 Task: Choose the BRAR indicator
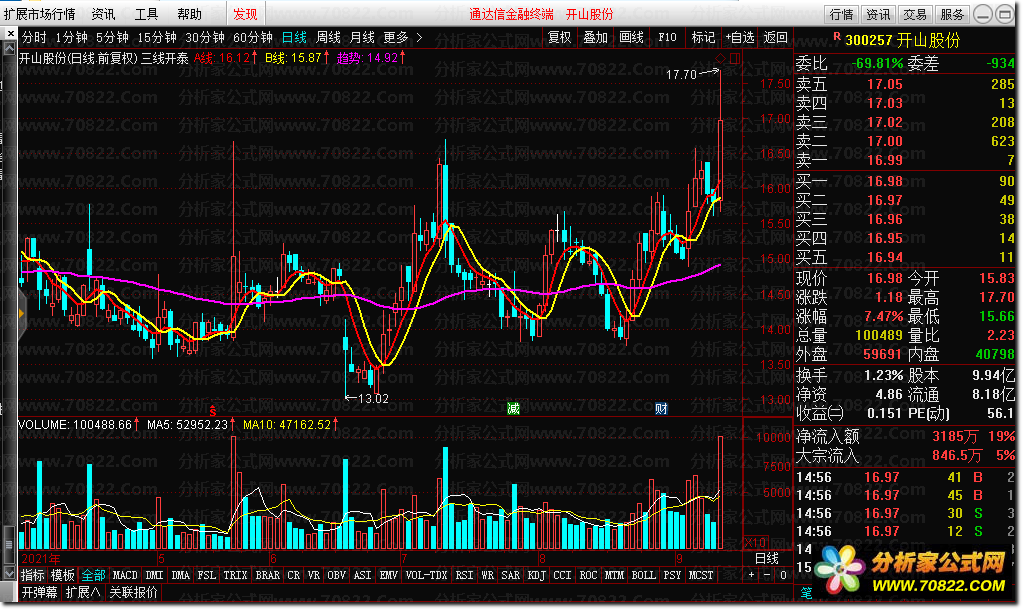tap(268, 575)
